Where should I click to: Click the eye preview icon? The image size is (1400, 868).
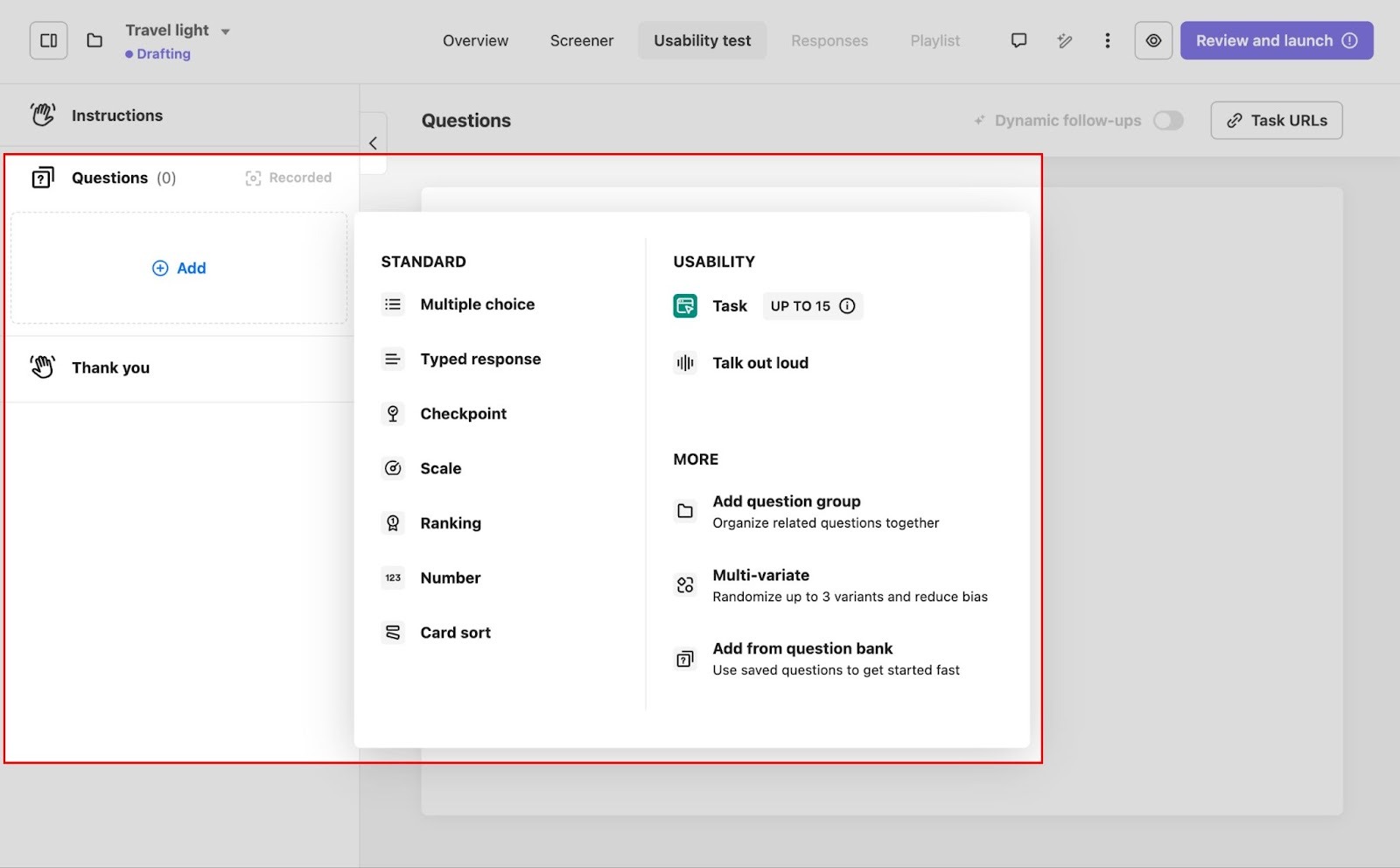[x=1153, y=41]
